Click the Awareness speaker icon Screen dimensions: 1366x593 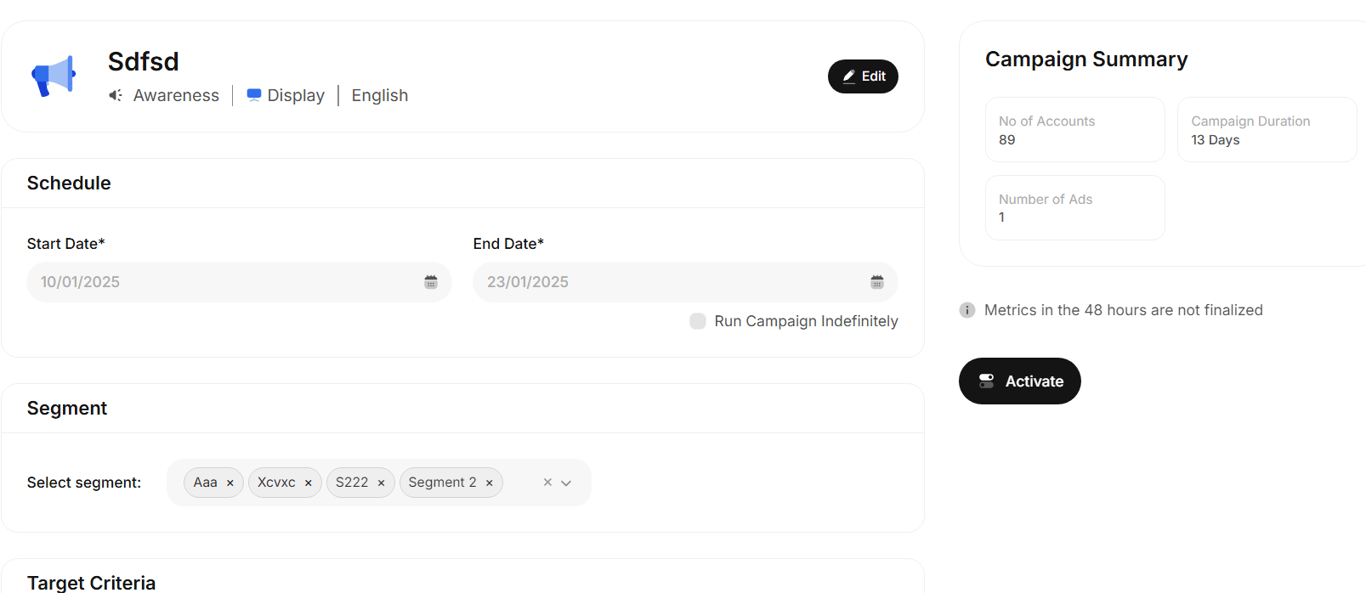[x=116, y=95]
